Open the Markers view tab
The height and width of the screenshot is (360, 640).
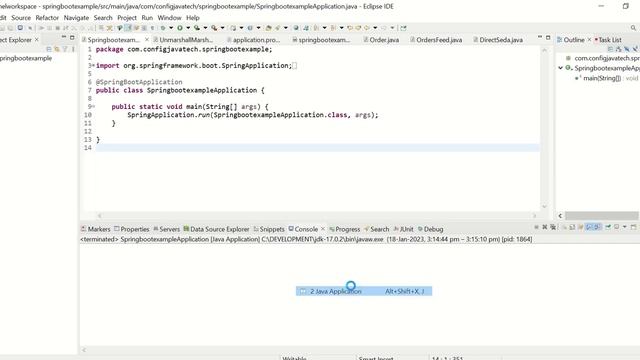coord(96,229)
